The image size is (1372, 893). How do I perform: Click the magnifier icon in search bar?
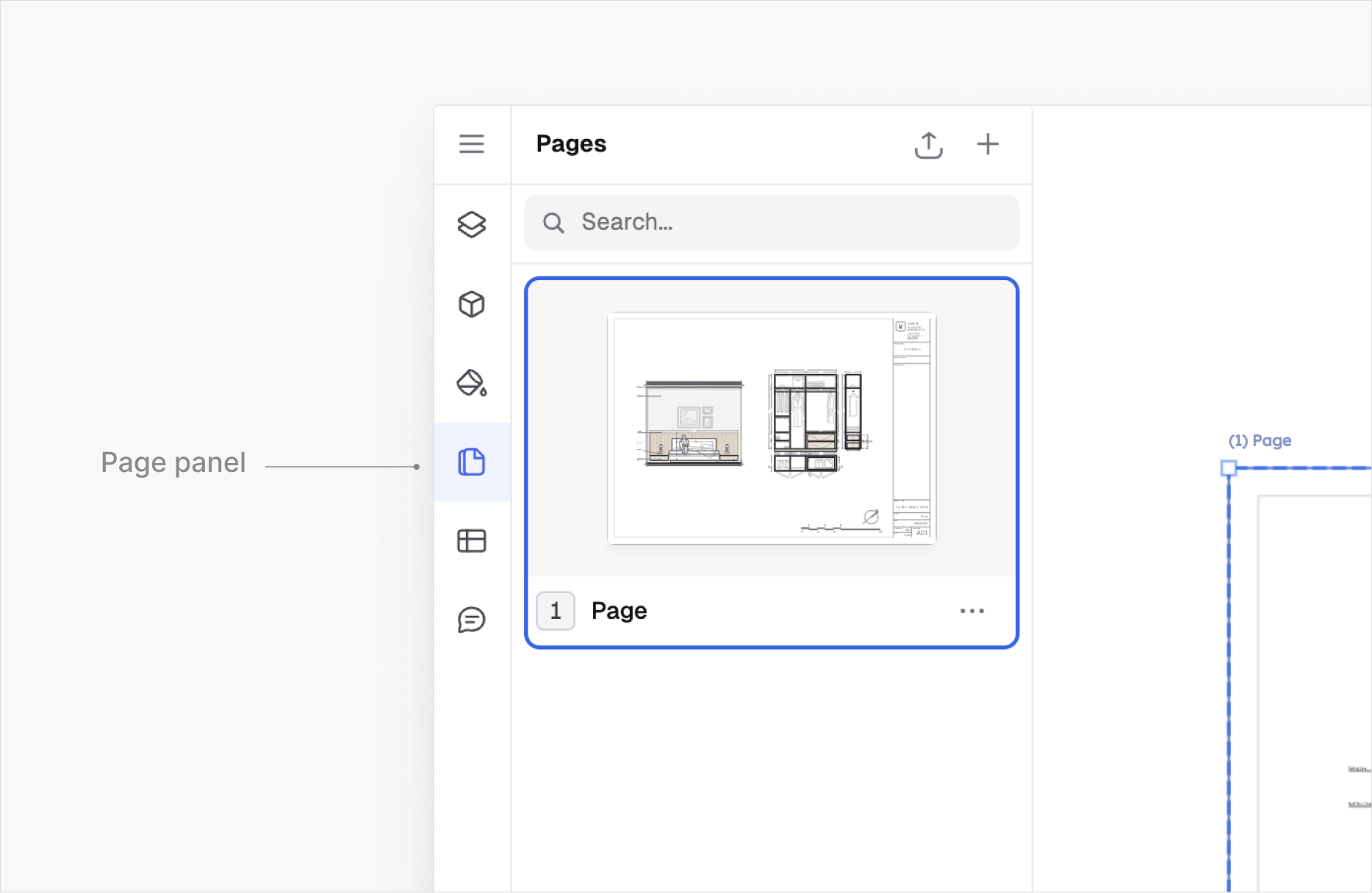coord(553,223)
